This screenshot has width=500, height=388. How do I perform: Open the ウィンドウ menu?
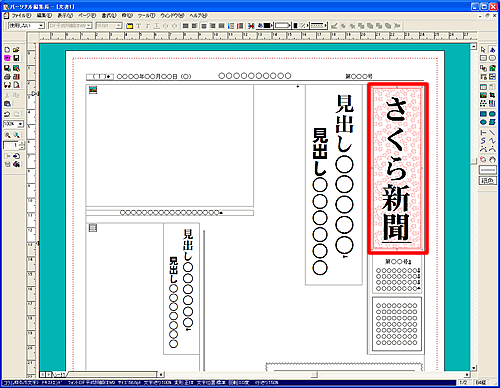pos(172,16)
